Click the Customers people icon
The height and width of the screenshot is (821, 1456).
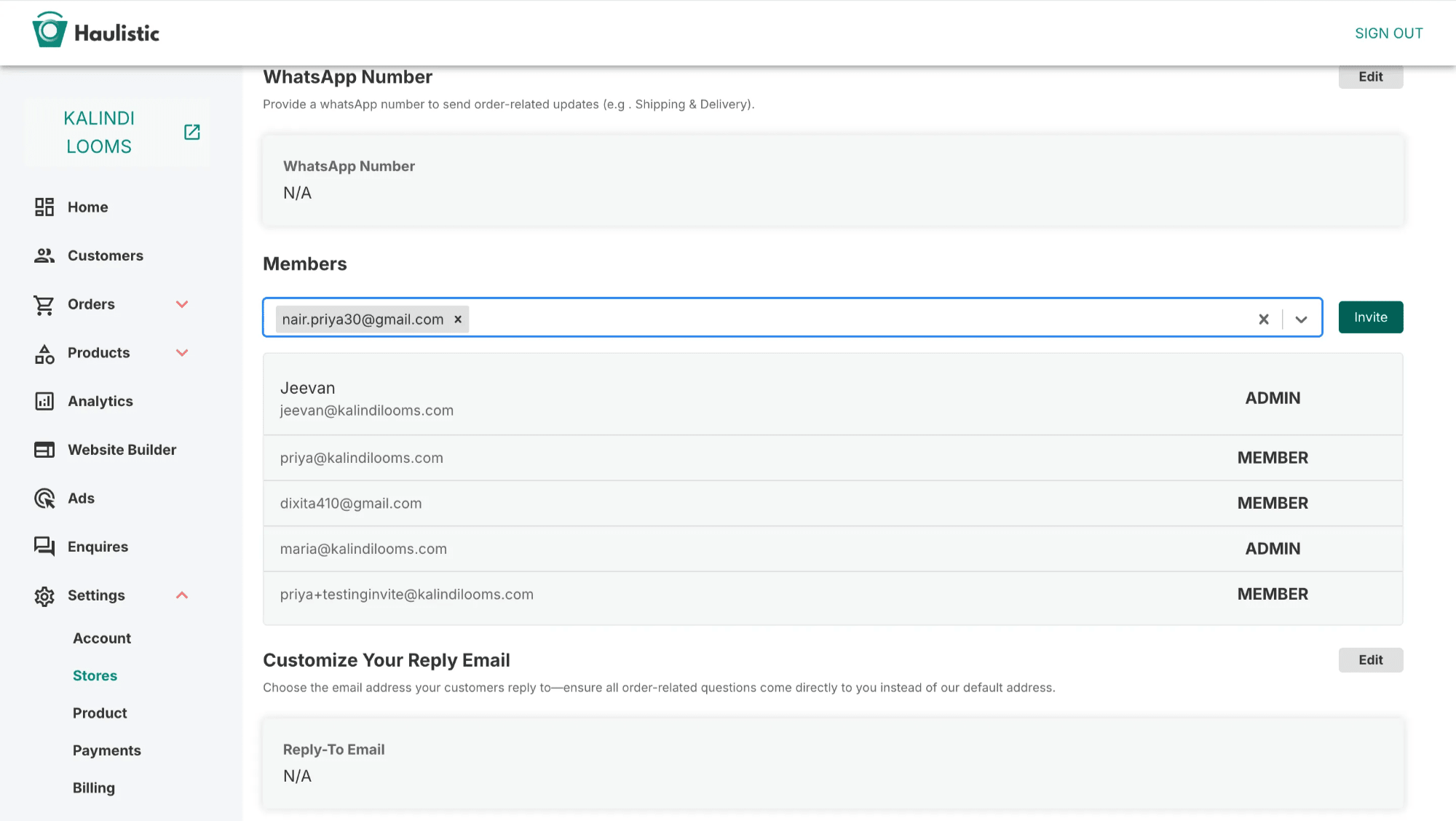pyautogui.click(x=44, y=255)
